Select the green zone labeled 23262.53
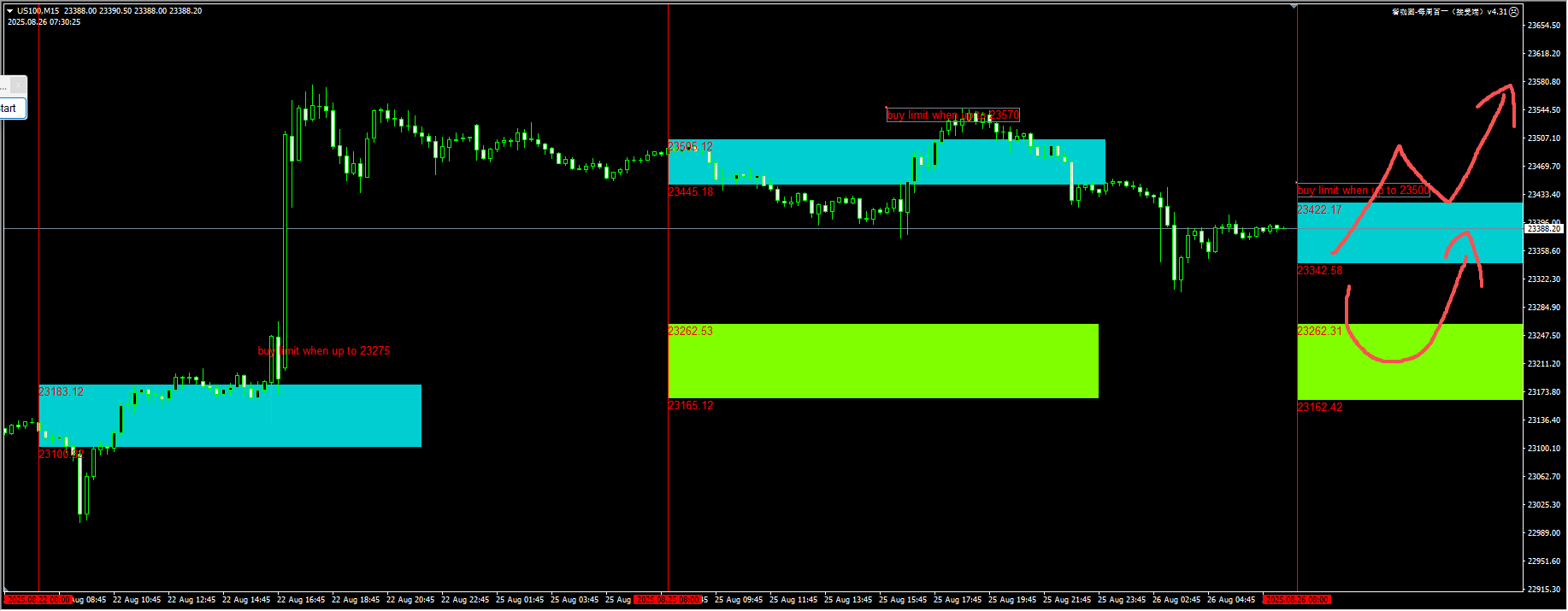The width and height of the screenshot is (1568, 611). click(882, 361)
